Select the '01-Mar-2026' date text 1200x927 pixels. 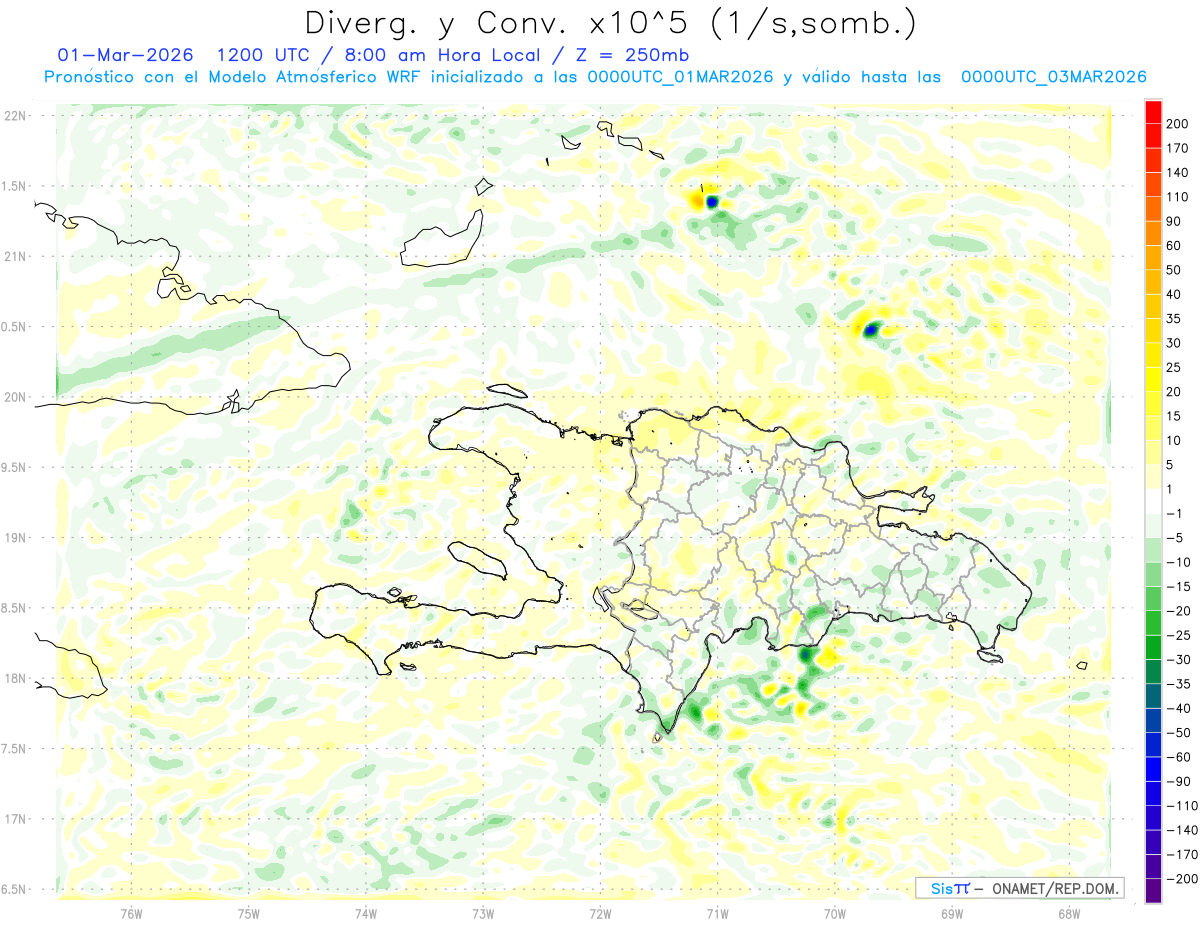tap(125, 54)
